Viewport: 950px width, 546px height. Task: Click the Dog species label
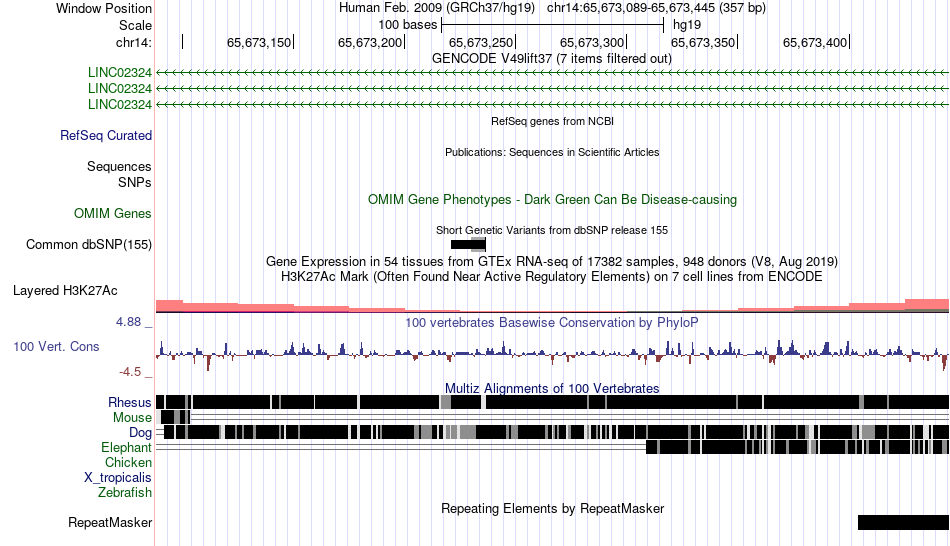click(140, 433)
